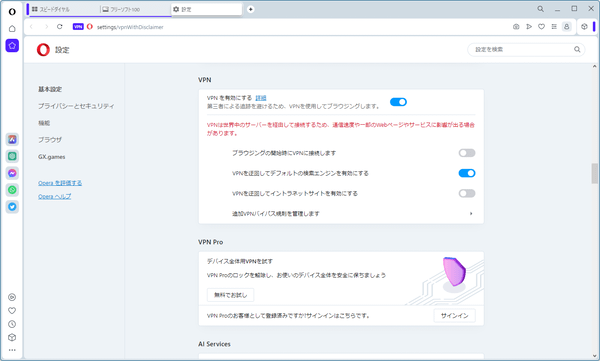600x361 pixels.
Task: Open ブラウザ settings section
Action: [x=50, y=140]
